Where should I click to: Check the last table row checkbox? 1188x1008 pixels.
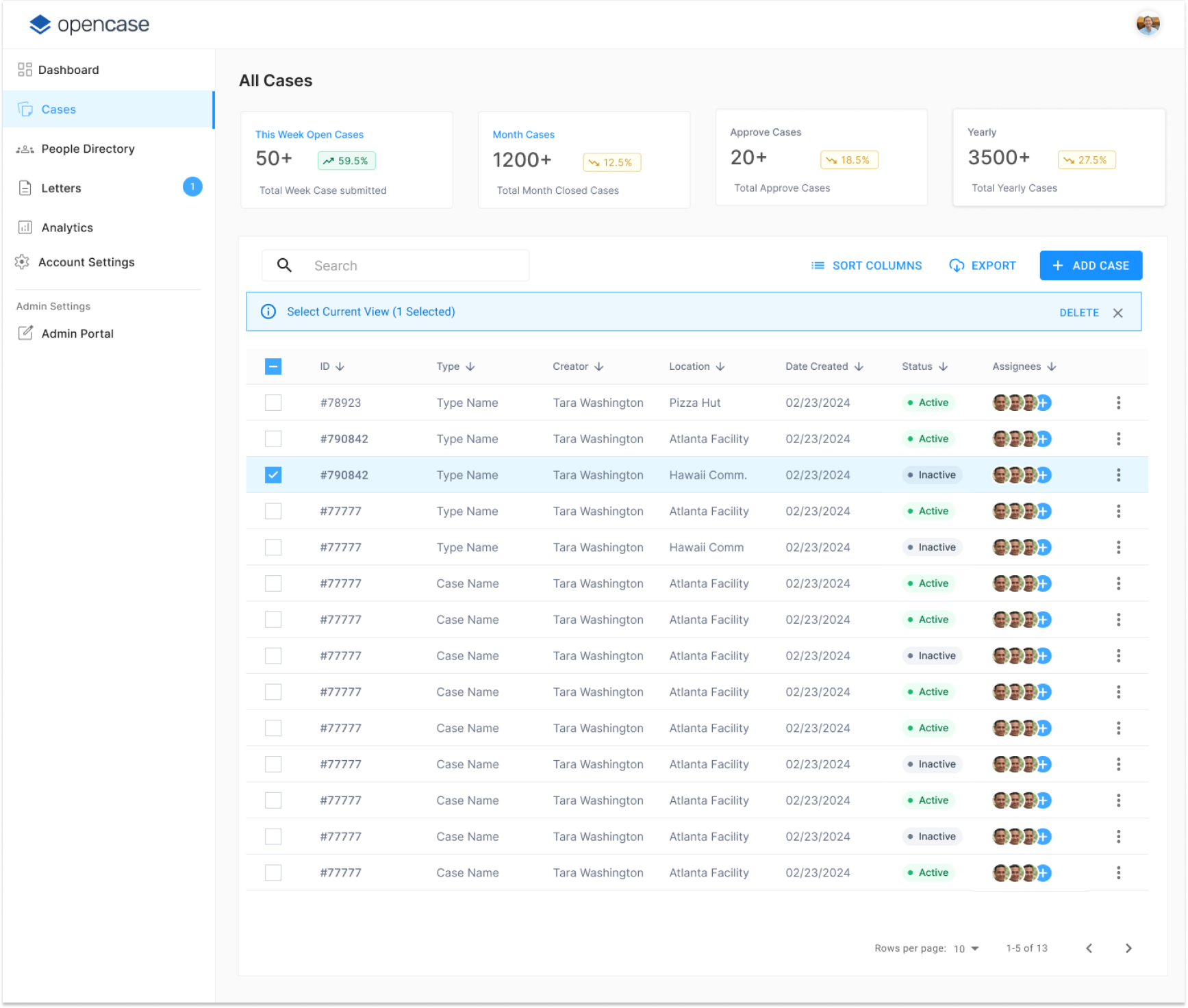click(273, 872)
